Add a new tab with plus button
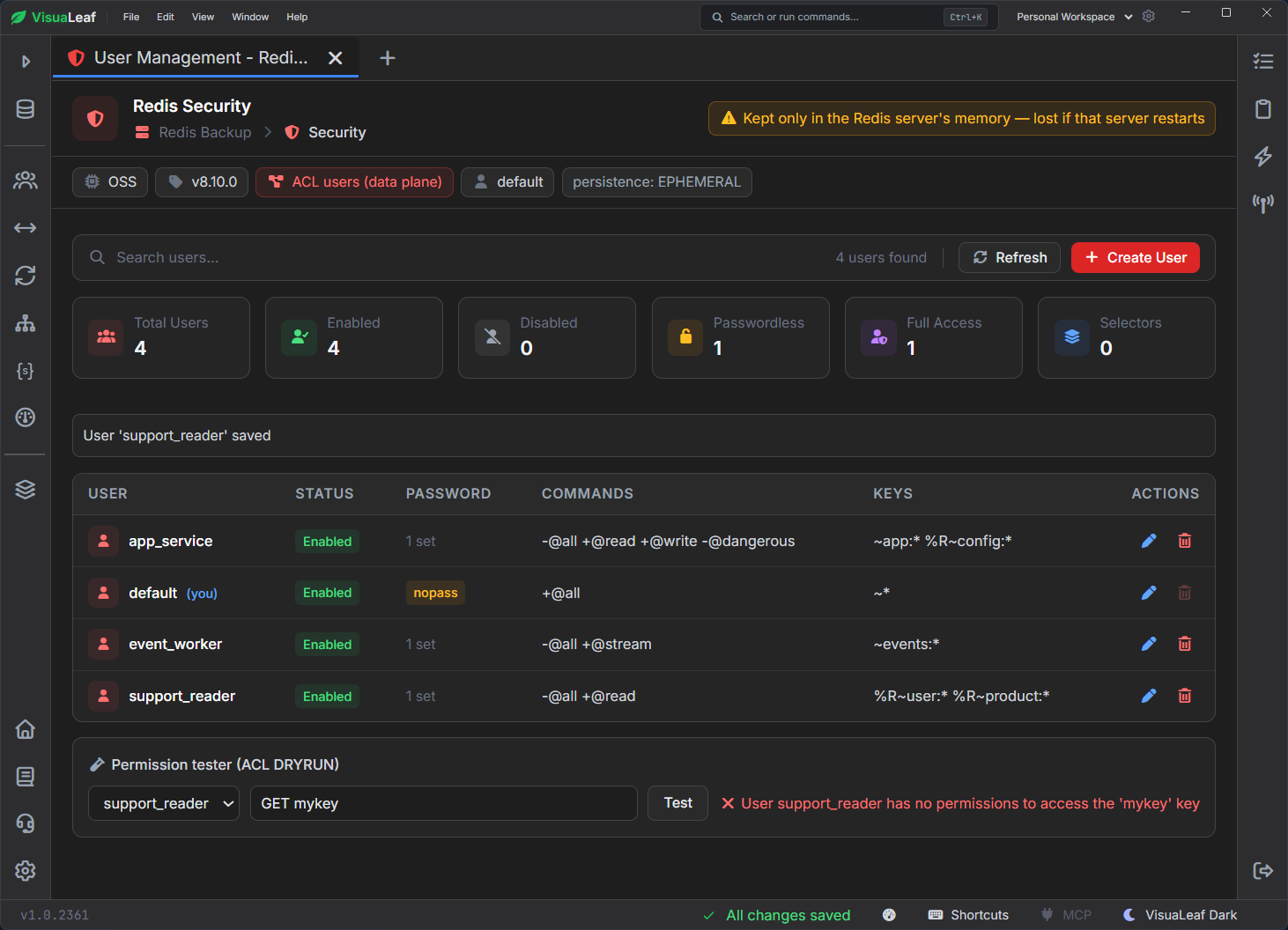This screenshot has width=1288, height=930. (x=388, y=58)
